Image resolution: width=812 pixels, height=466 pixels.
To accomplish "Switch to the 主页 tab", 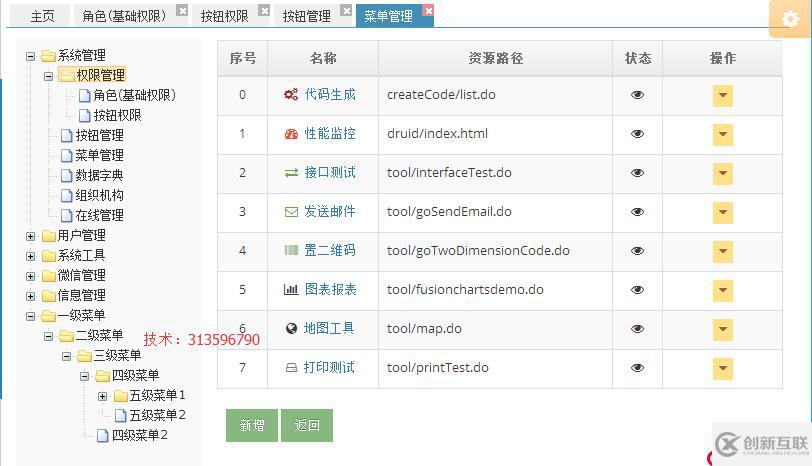I will [42, 16].
